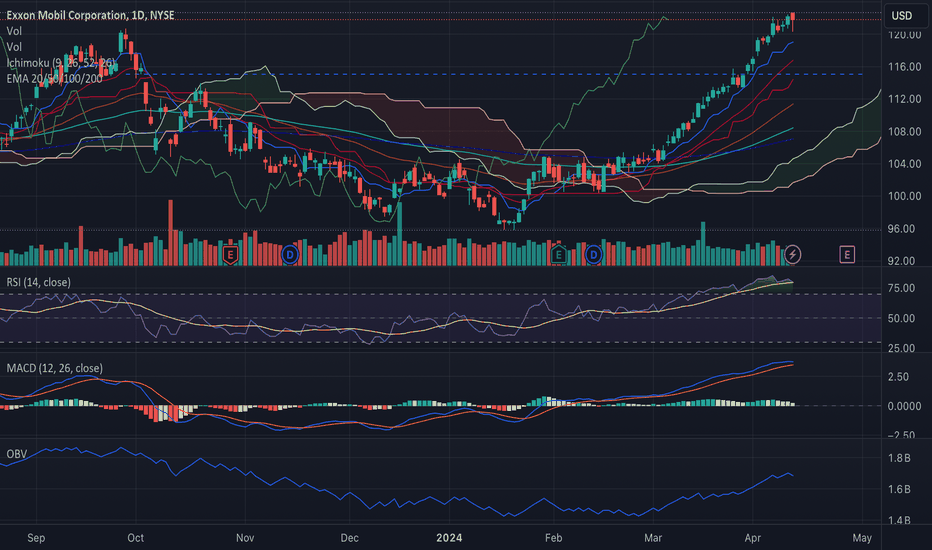This screenshot has width=932, height=550.
Task: Click the 112.00 price axis label
Action: coord(904,99)
